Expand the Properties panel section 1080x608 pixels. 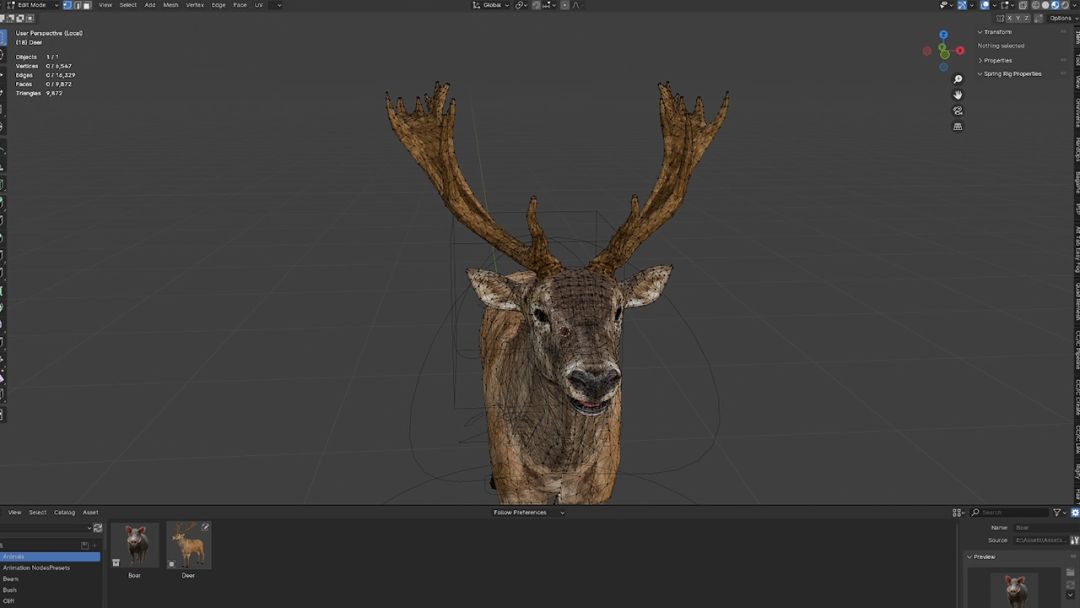click(x=997, y=60)
